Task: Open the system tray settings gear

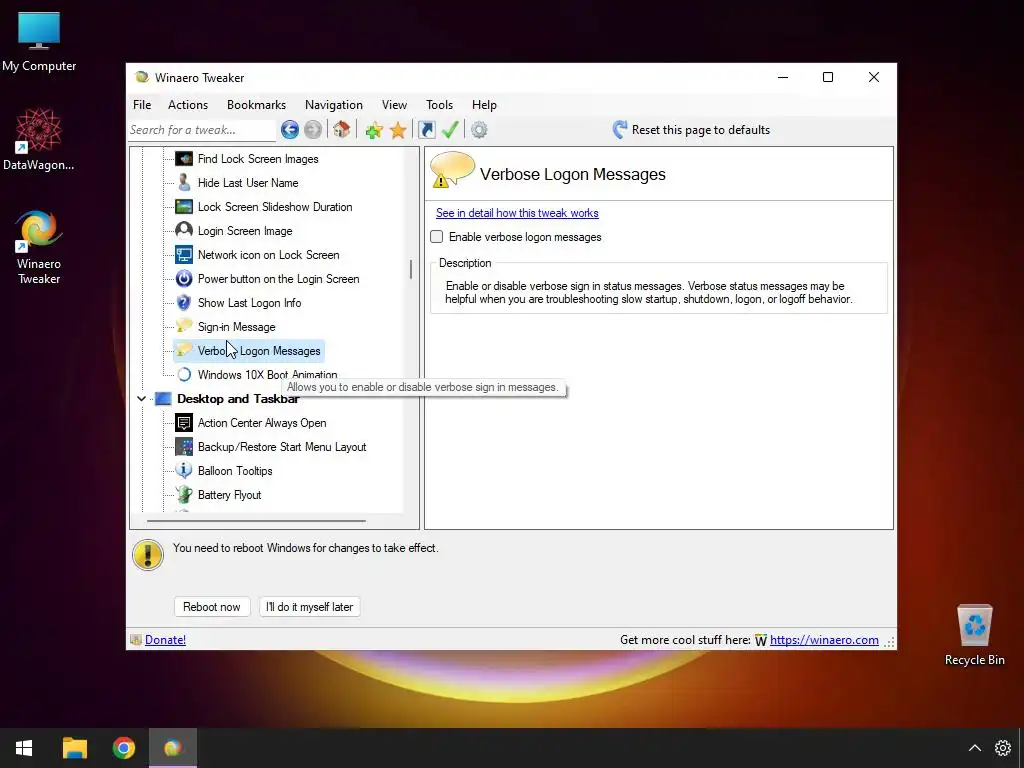Action: tap(1003, 748)
